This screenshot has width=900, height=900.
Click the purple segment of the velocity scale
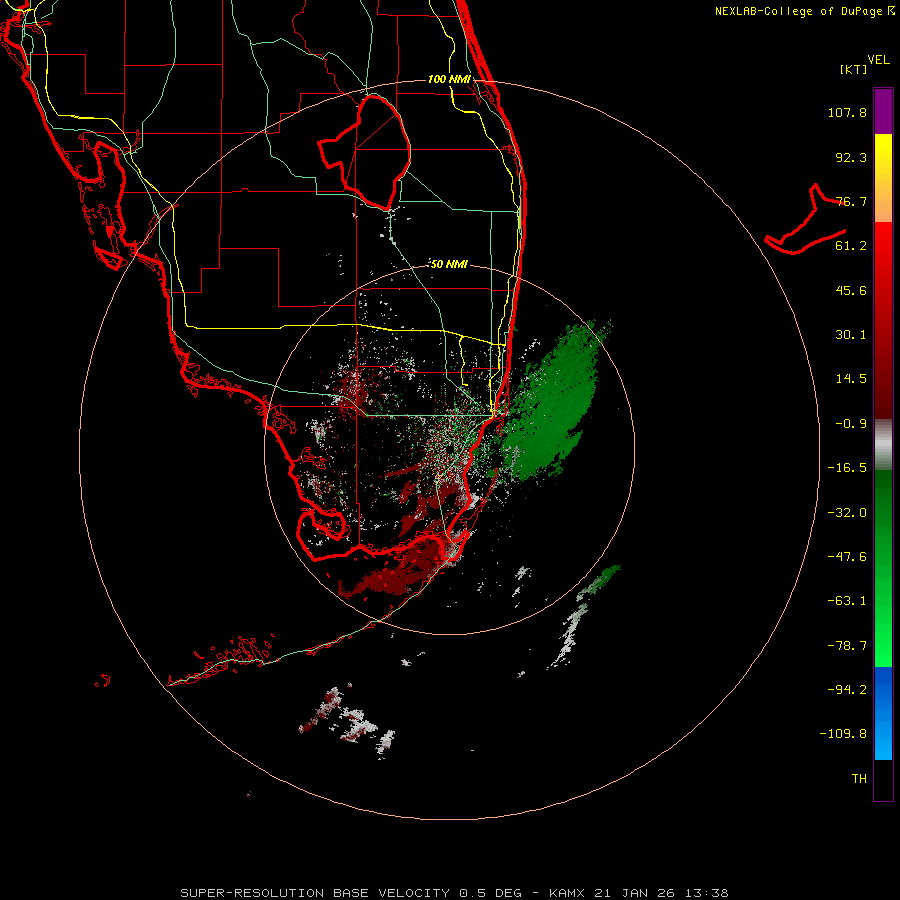coord(883,111)
